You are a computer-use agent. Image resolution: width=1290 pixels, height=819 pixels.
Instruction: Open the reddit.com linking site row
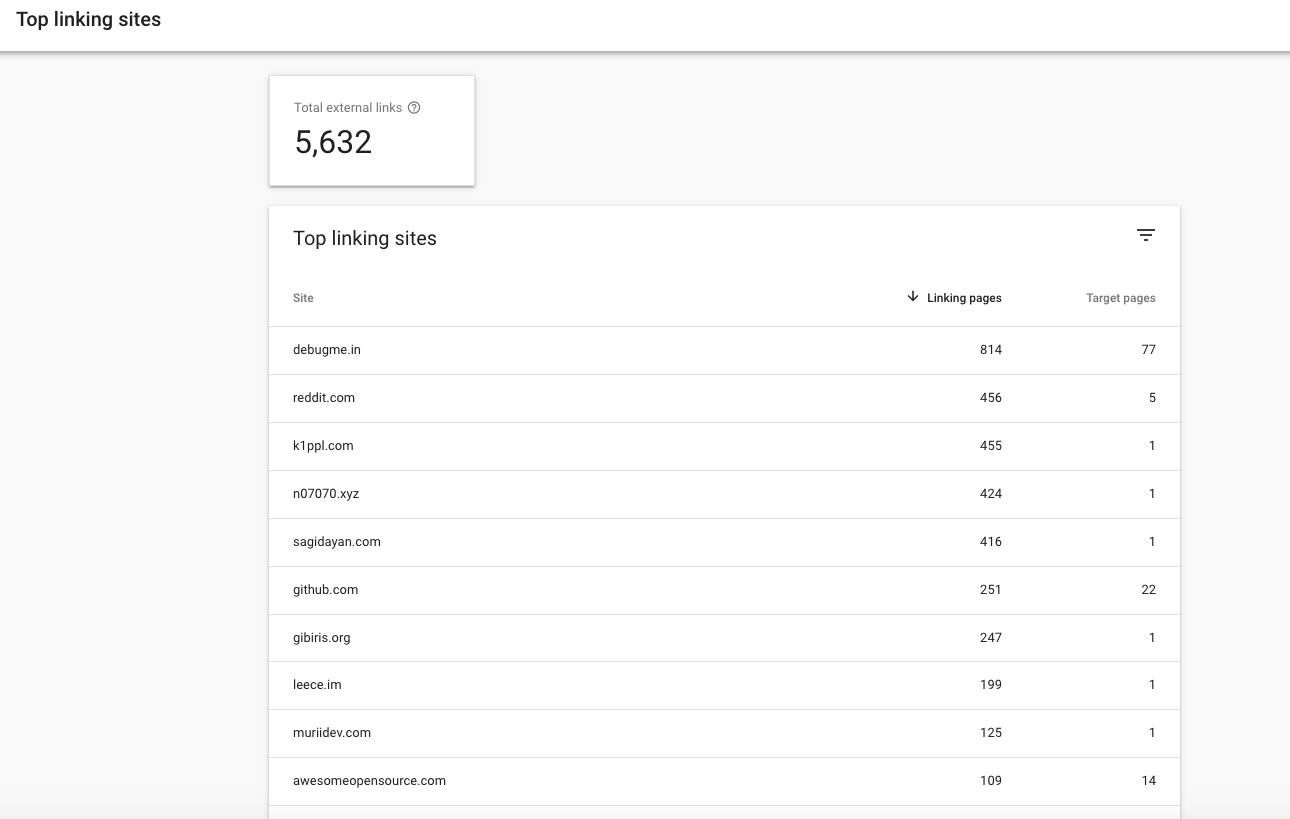click(324, 398)
